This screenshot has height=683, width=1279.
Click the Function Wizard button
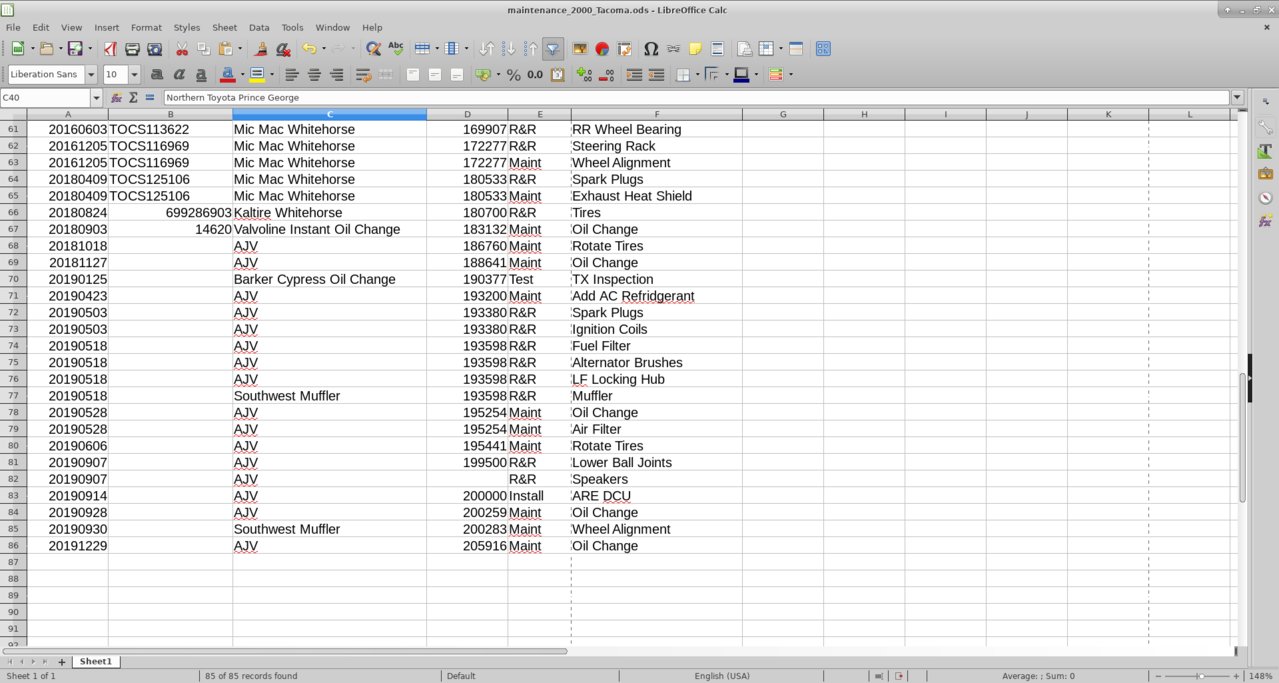point(116,97)
